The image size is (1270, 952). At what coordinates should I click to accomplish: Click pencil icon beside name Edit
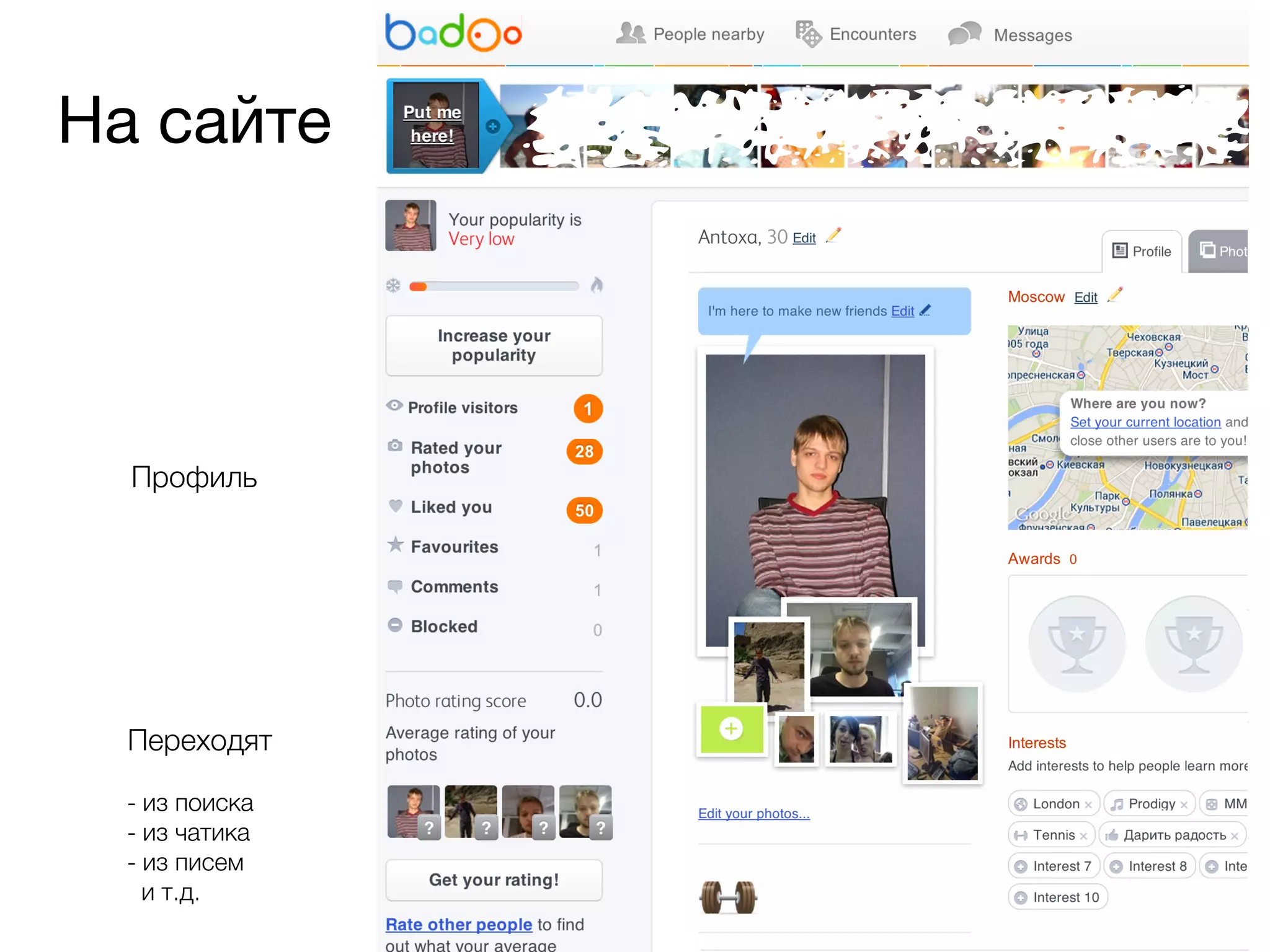833,236
